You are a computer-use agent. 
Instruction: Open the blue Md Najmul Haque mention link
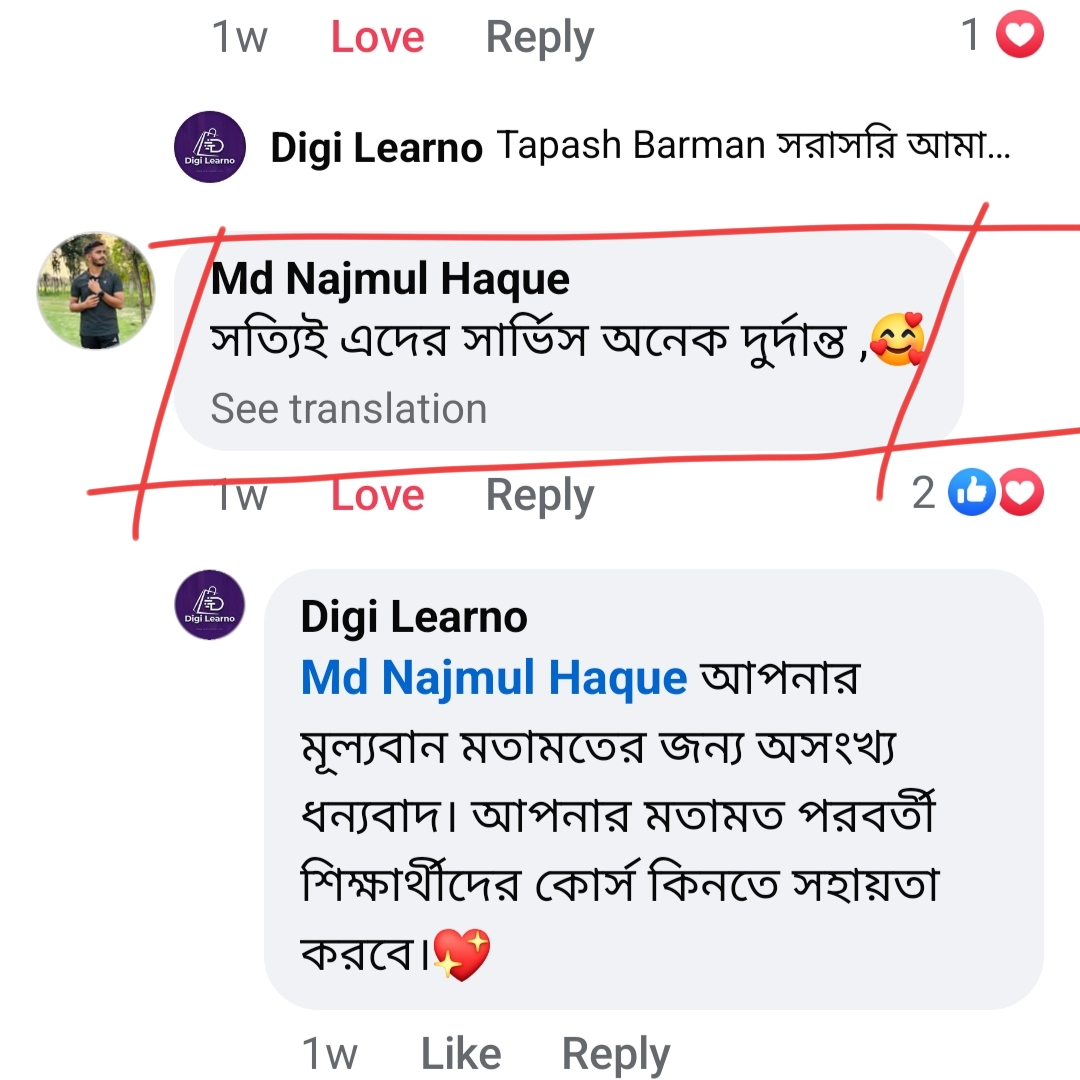pyautogui.click(x=494, y=678)
